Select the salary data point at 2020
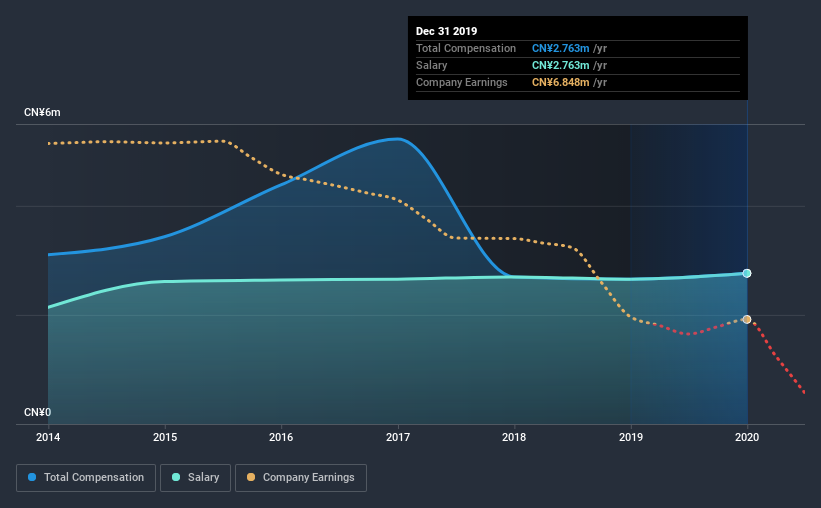The width and height of the screenshot is (821, 508). (x=747, y=273)
